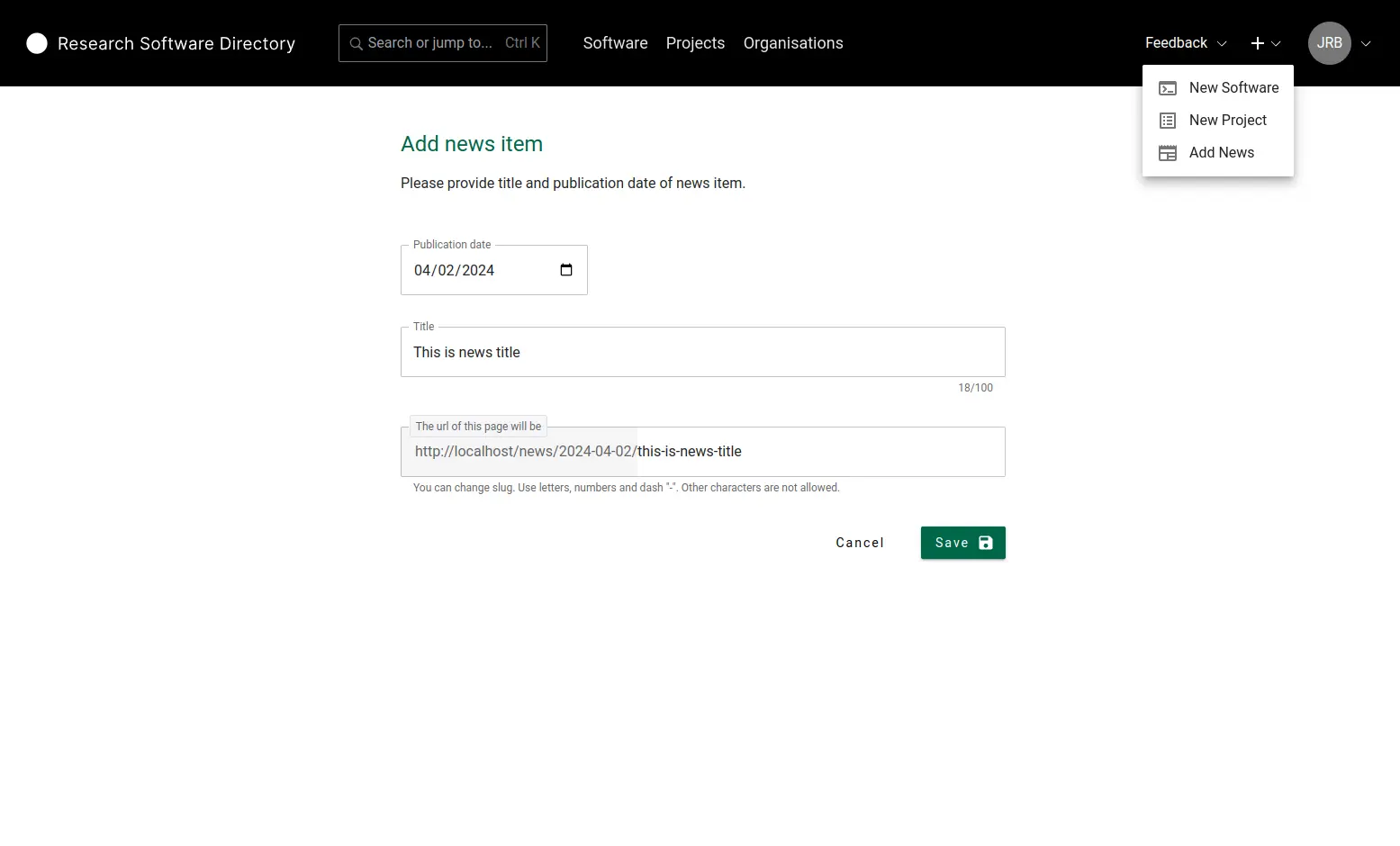Click the New Software terminal icon

click(x=1168, y=88)
